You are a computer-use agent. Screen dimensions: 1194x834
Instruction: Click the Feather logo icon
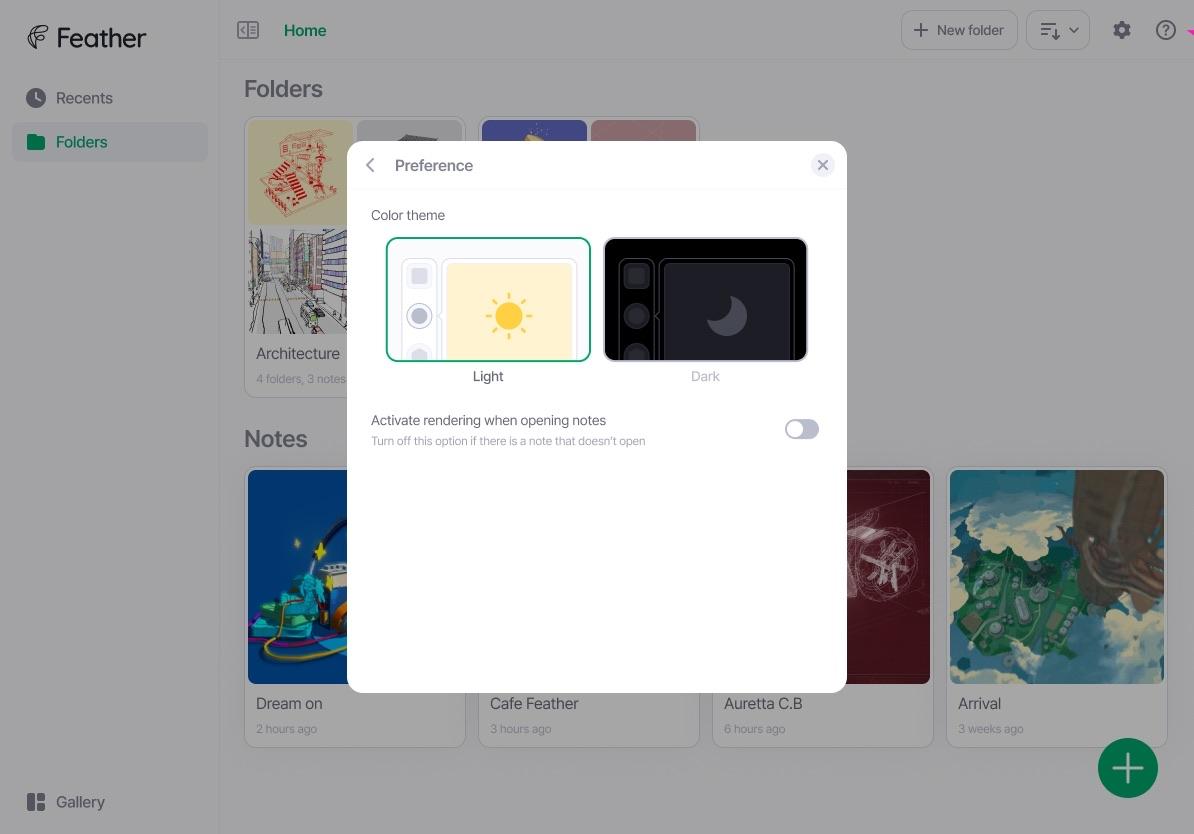38,38
